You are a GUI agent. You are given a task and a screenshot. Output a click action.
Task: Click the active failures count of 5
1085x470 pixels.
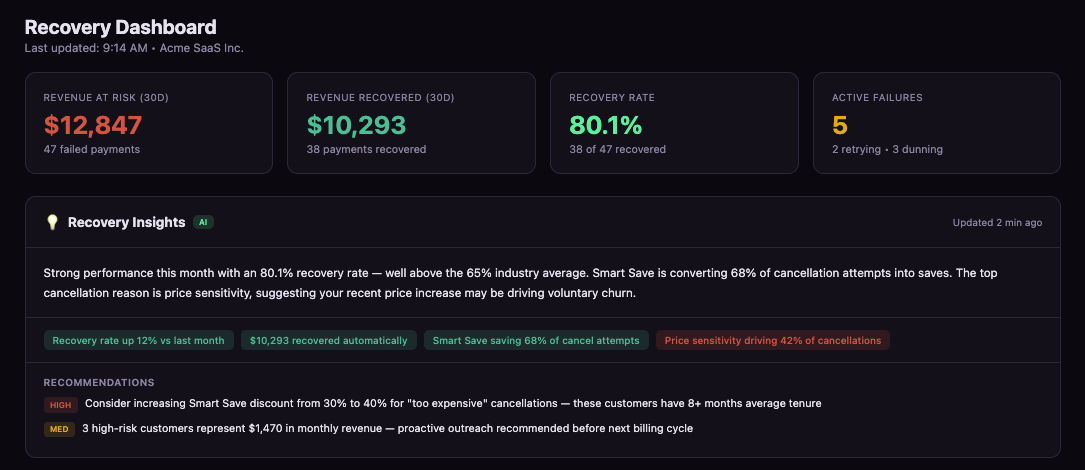(840, 125)
